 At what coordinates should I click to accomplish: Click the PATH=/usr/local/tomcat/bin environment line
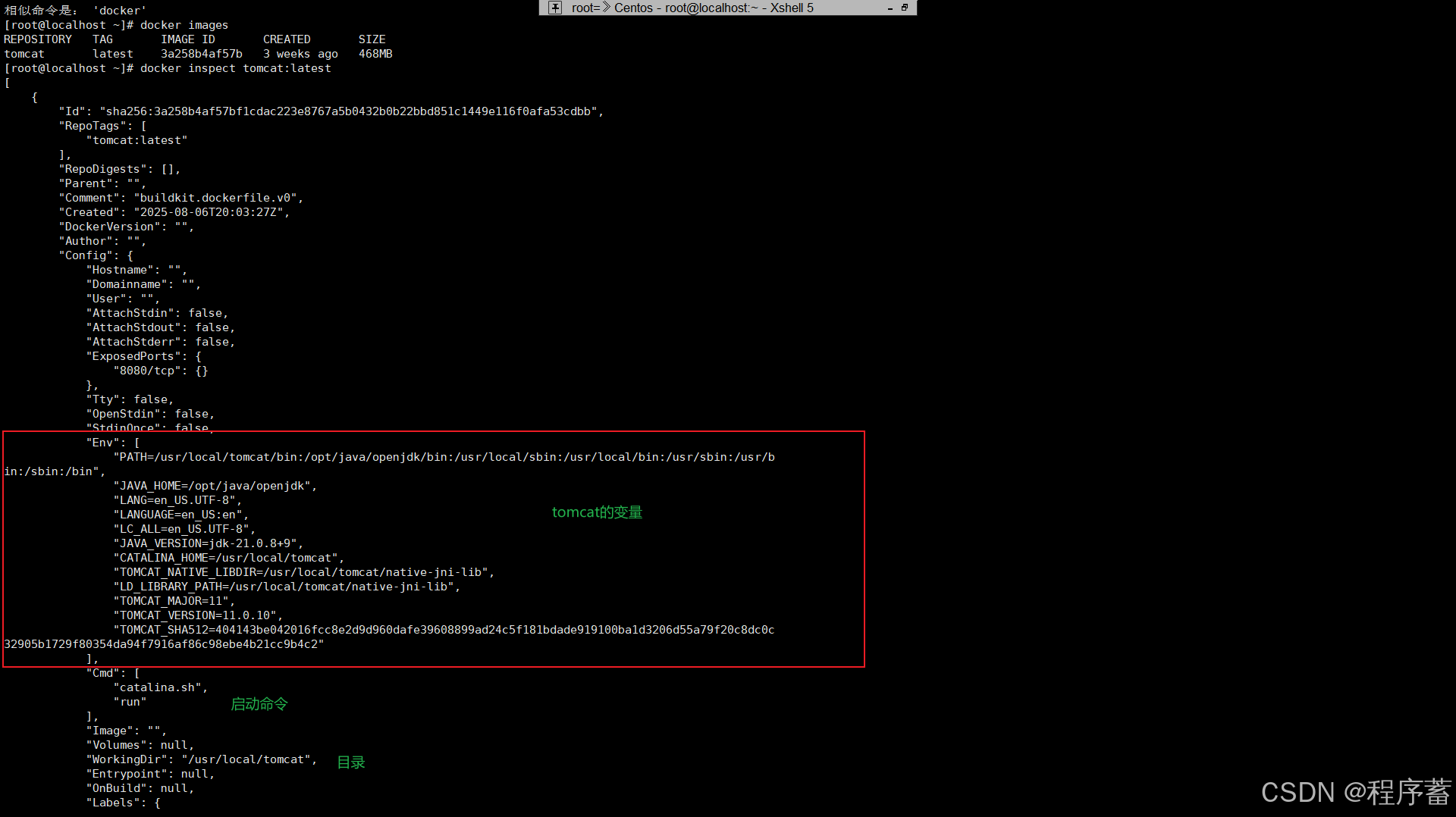tap(444, 457)
